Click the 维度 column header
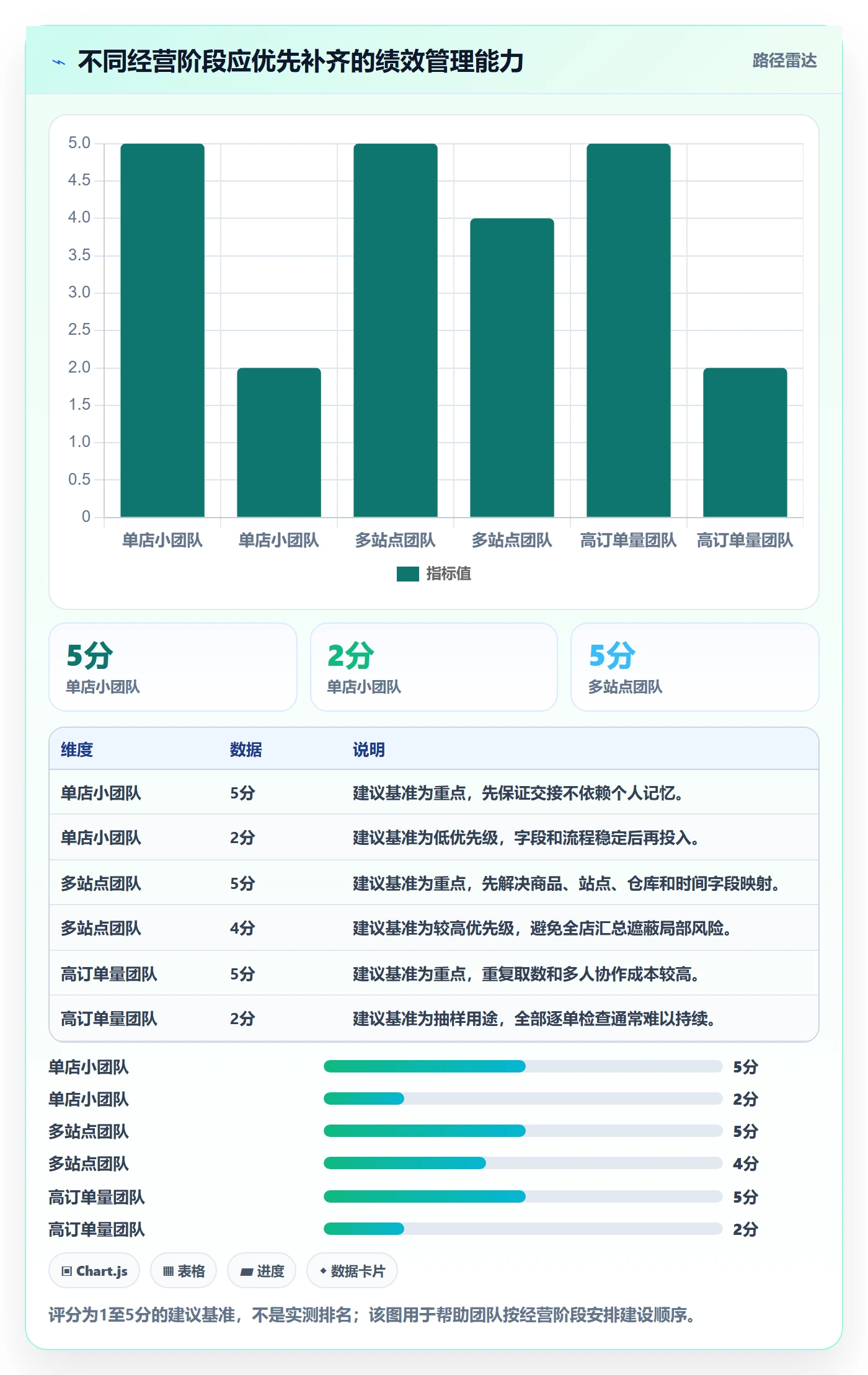The image size is (868, 1375). tap(77, 749)
